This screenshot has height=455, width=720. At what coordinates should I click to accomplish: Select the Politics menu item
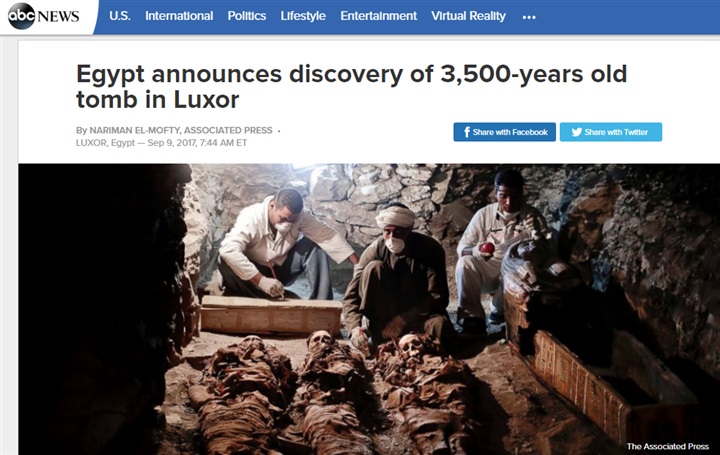[247, 16]
